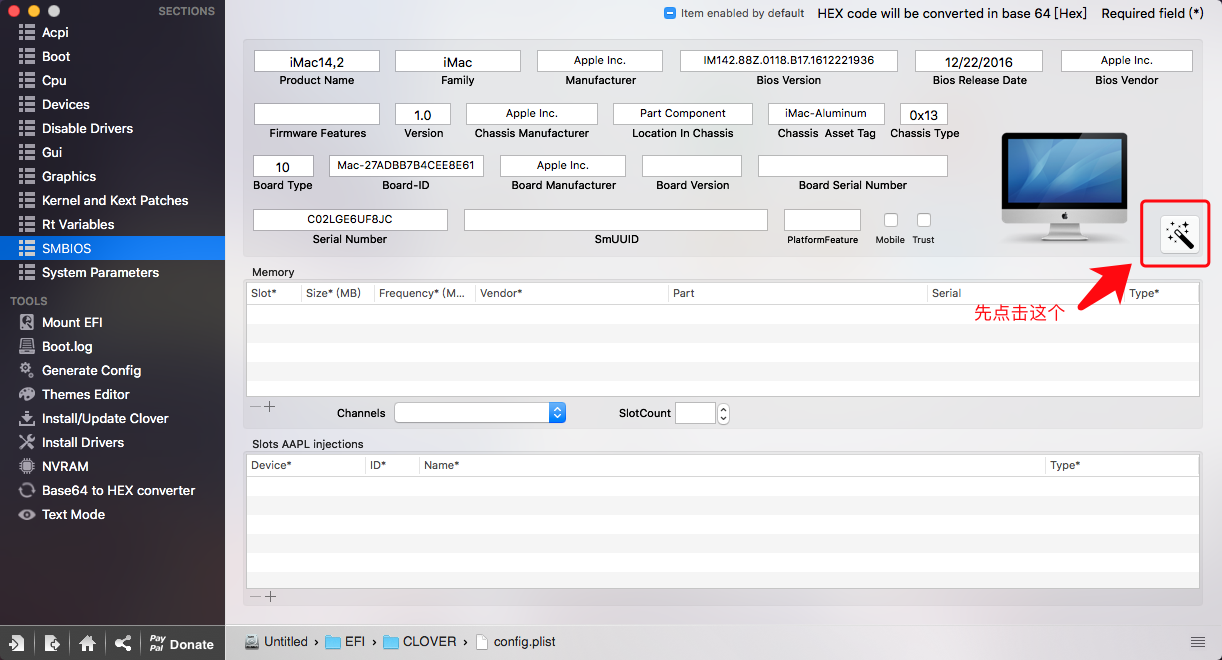Click the Vendor* column header in Memory
1222x660 pixels.
(572, 293)
